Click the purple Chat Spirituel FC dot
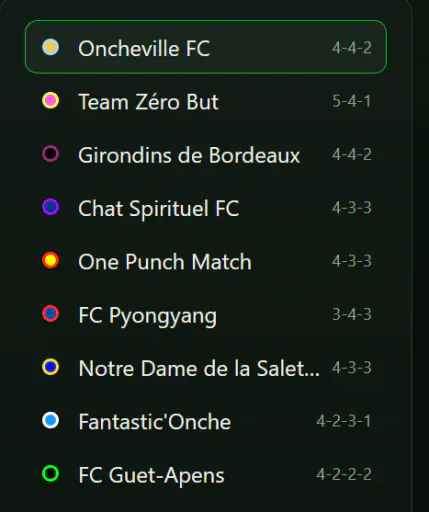Screen dimensions: 429x512 pyautogui.click(x=50, y=207)
